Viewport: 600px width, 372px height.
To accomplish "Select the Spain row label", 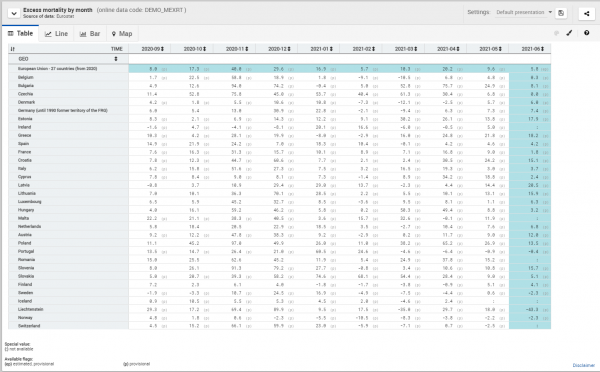I will (x=23, y=144).
